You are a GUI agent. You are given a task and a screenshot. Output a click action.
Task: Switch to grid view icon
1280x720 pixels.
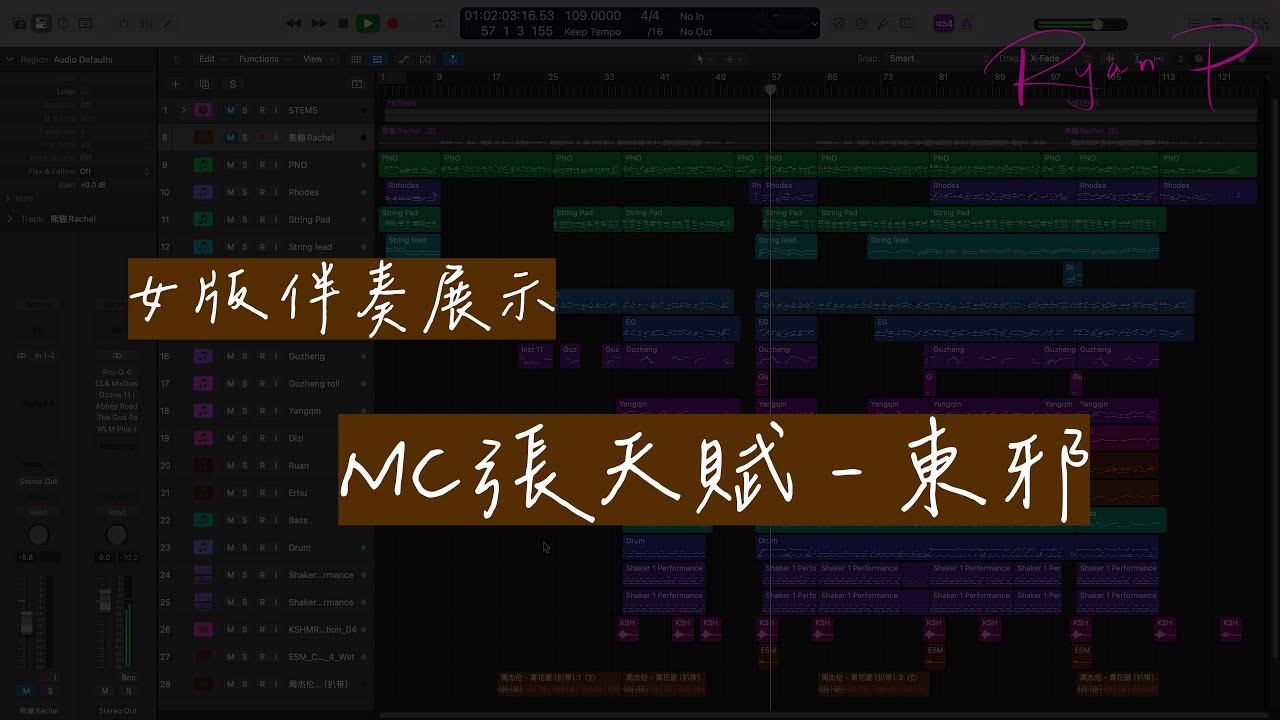tap(356, 59)
